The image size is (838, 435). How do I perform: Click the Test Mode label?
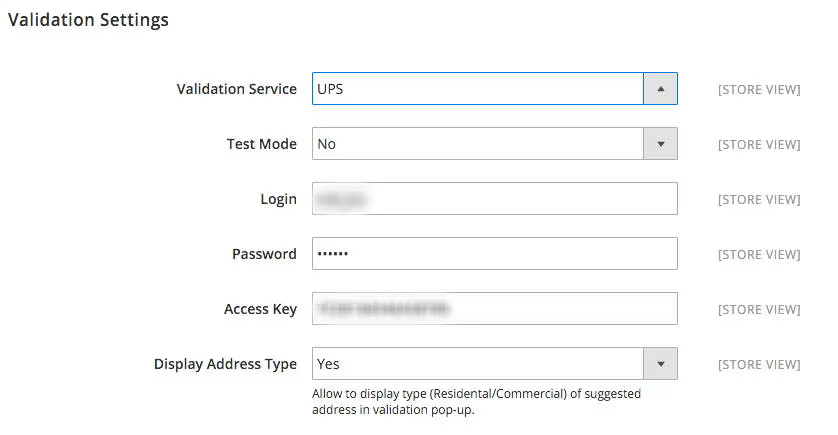tap(261, 144)
